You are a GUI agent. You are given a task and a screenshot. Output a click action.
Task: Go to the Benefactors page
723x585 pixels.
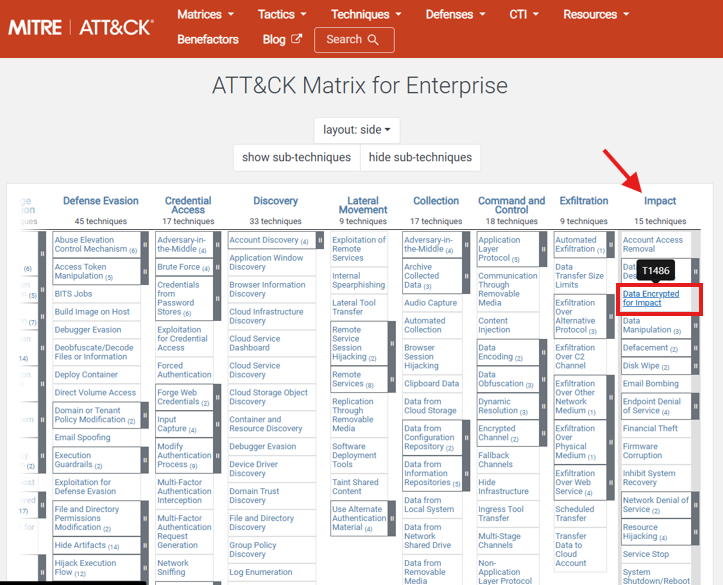(208, 40)
